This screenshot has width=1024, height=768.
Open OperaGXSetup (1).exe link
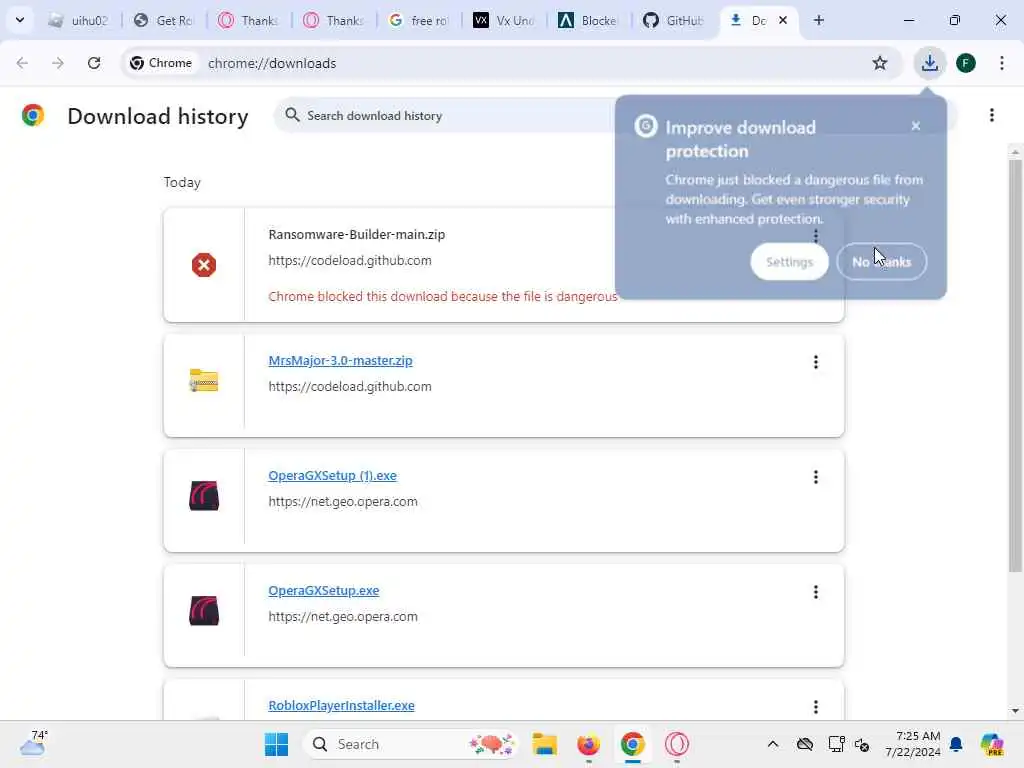(332, 475)
